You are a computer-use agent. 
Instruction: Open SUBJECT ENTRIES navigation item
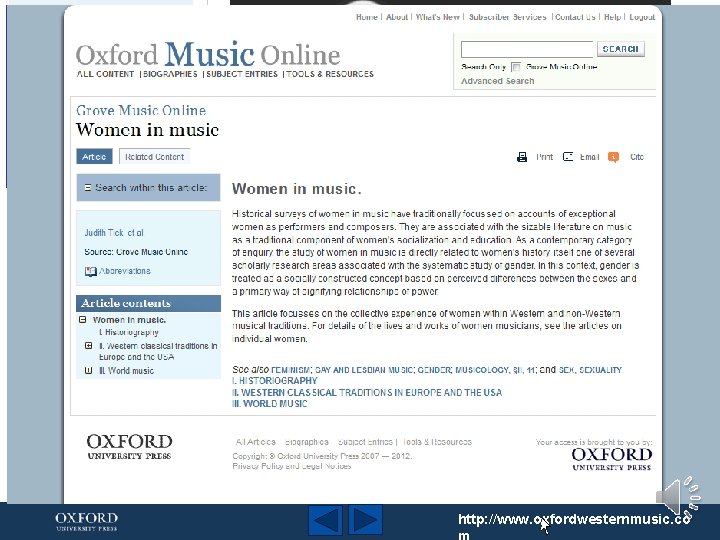(242, 74)
